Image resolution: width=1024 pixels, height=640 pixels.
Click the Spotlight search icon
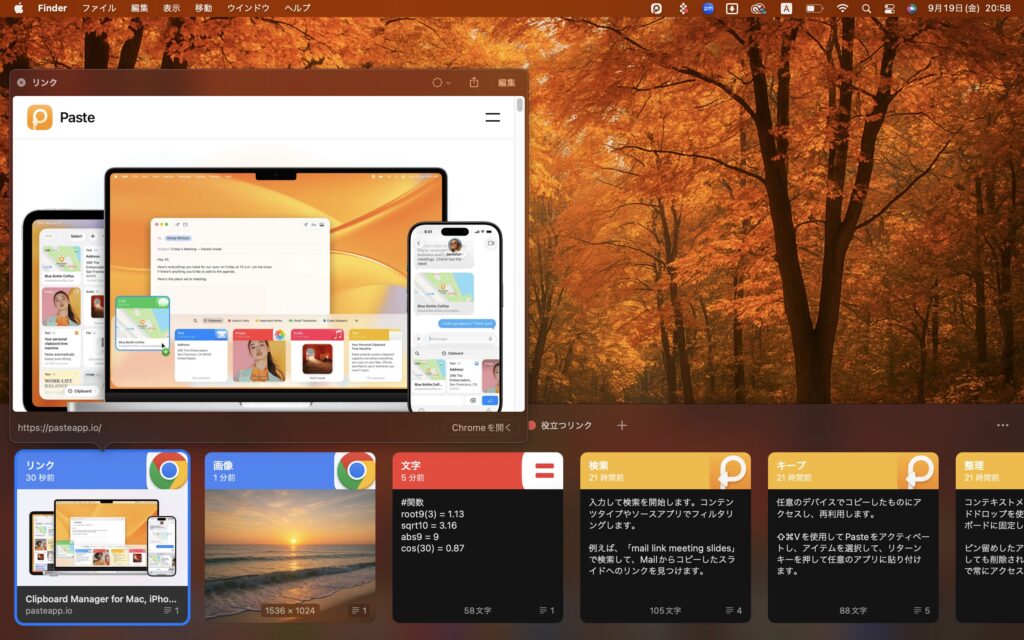(x=866, y=8)
